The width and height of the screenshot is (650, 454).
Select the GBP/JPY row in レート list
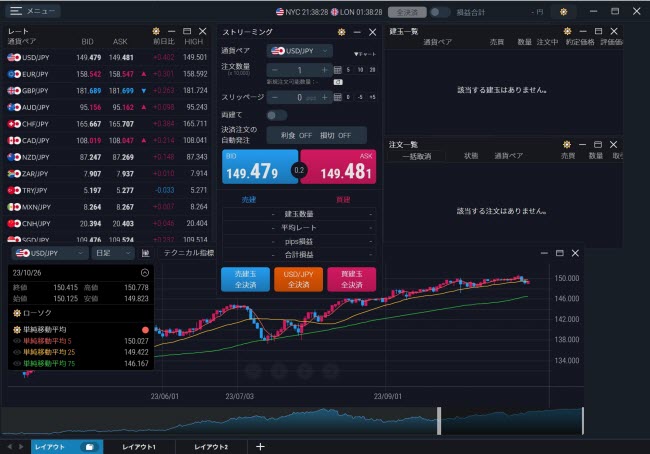coord(108,90)
